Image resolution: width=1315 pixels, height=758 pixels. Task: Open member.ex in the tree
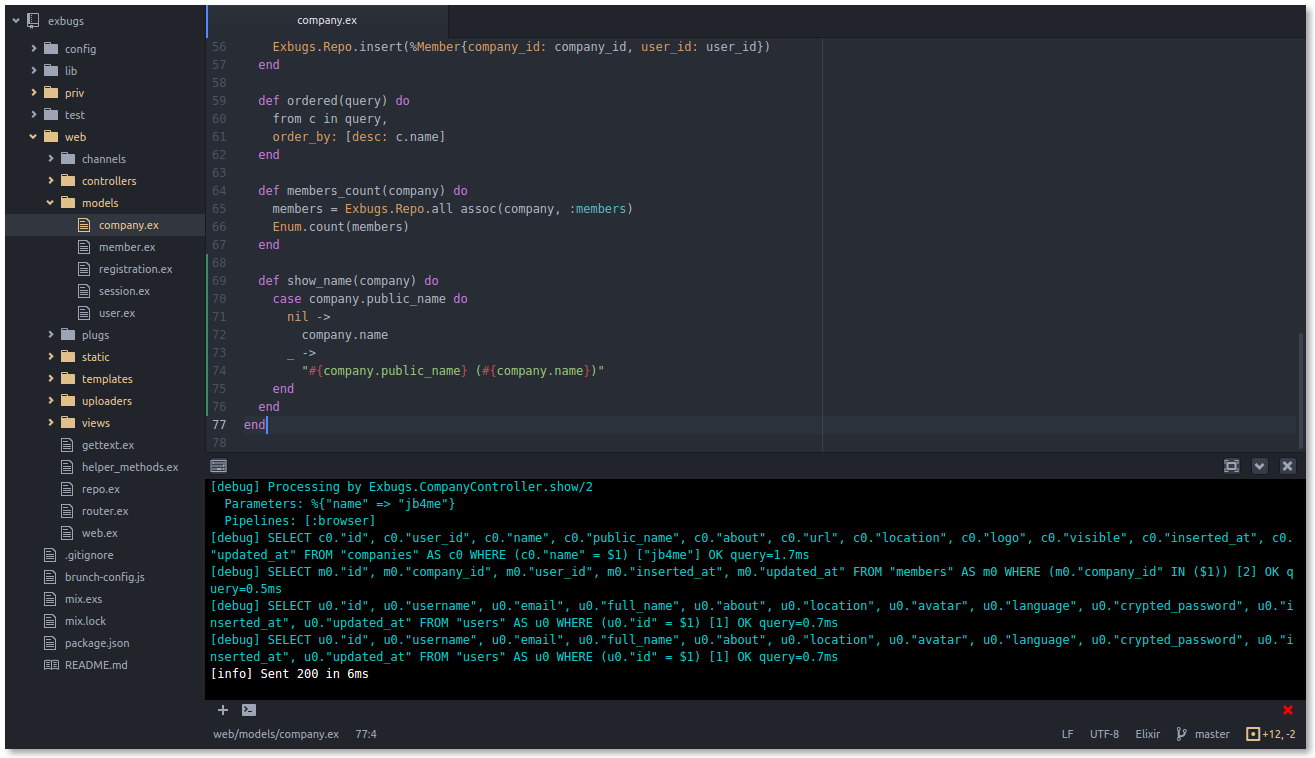(127, 247)
